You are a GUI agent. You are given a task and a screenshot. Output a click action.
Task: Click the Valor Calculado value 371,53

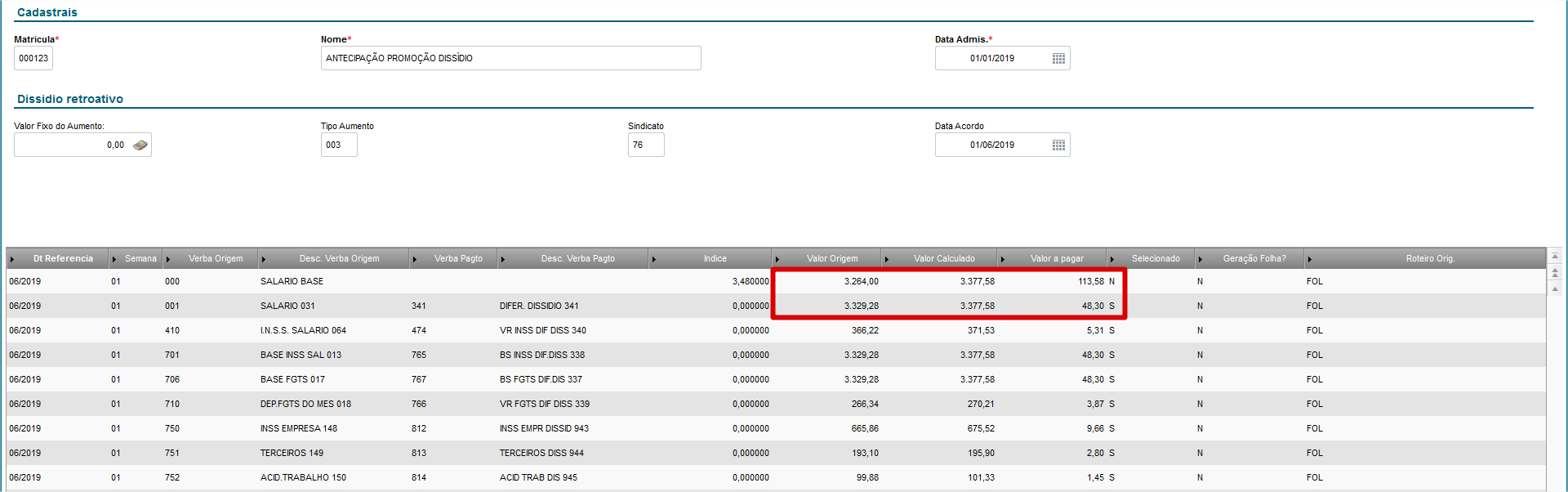point(981,330)
